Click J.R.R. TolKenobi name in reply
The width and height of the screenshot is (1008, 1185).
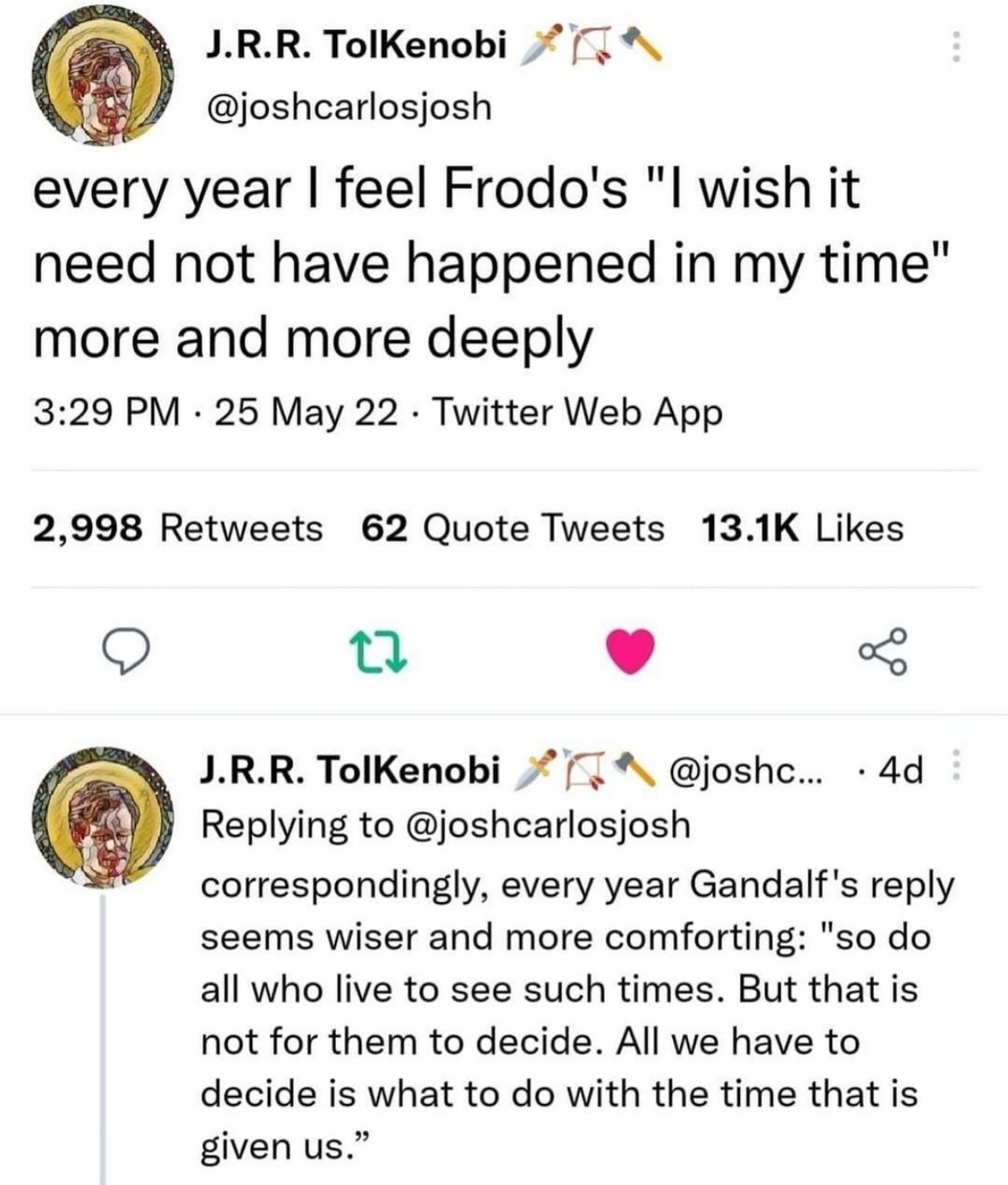[349, 768]
